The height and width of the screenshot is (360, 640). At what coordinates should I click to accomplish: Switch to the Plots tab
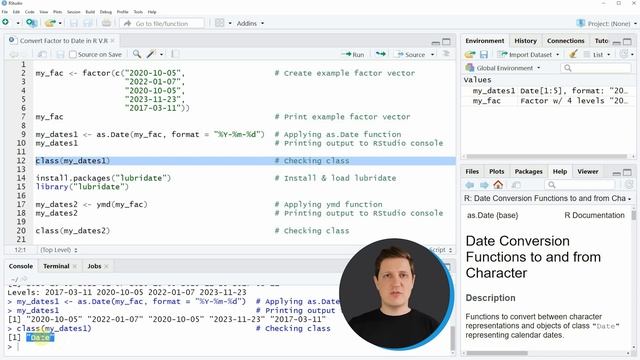pos(496,171)
